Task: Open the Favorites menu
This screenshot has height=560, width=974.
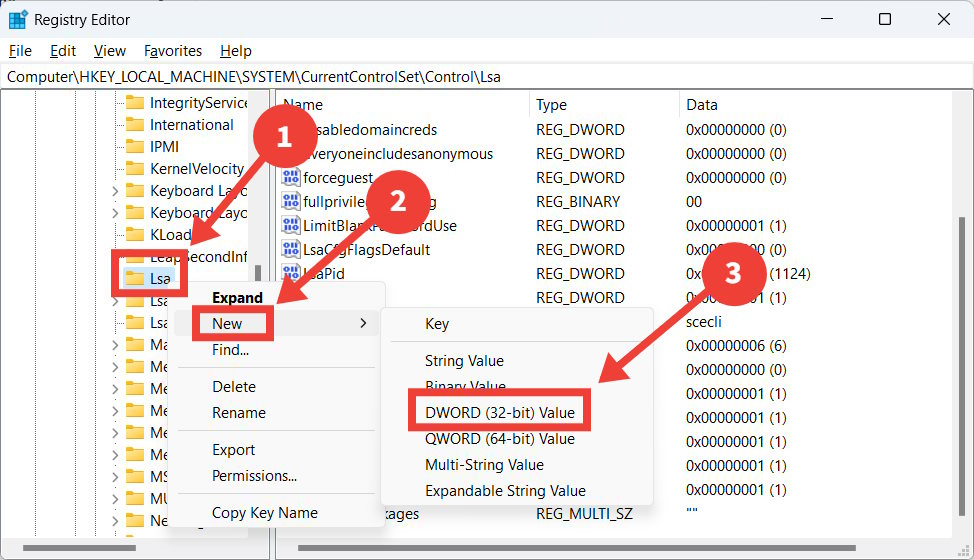Action: 173,51
